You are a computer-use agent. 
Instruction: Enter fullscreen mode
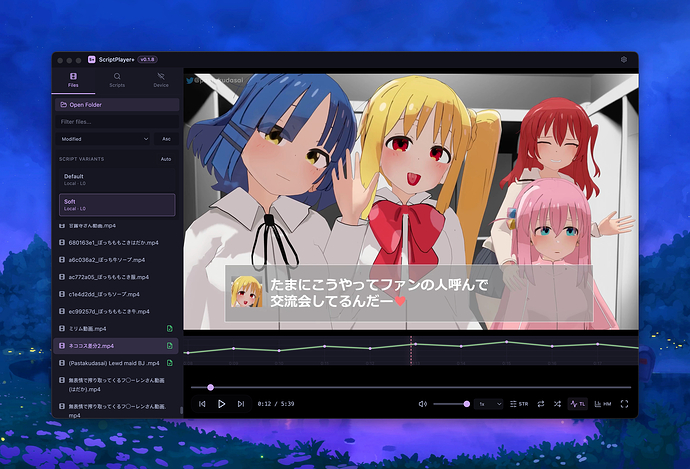click(624, 404)
